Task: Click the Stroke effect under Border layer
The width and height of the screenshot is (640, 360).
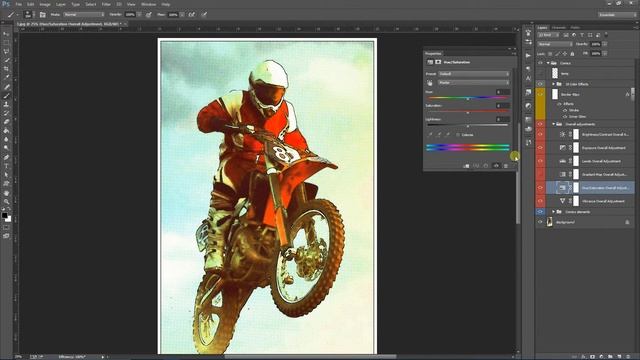Action: tap(574, 110)
